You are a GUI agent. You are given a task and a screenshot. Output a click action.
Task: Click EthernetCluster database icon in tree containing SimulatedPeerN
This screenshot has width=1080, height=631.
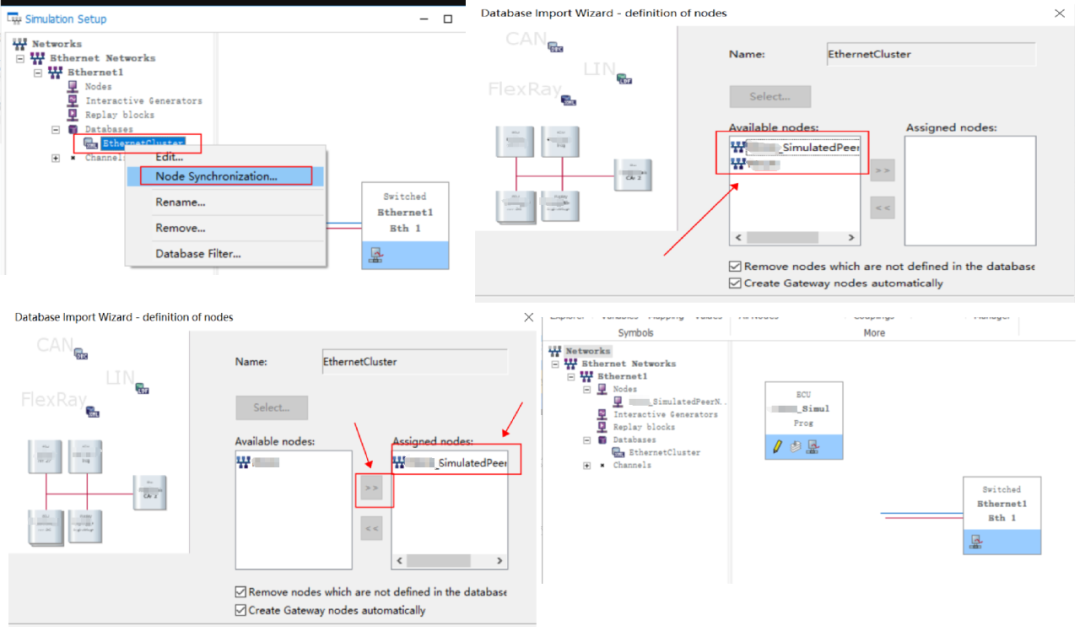[618, 453]
